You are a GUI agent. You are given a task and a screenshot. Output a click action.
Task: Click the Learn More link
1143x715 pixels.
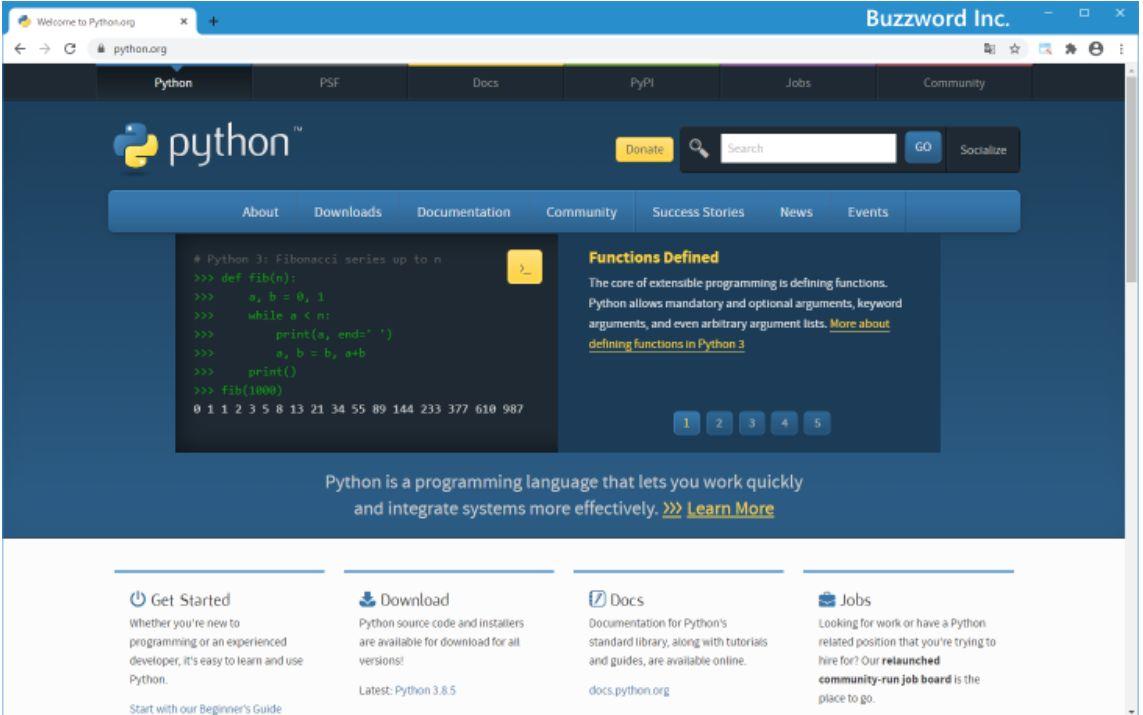pos(730,509)
